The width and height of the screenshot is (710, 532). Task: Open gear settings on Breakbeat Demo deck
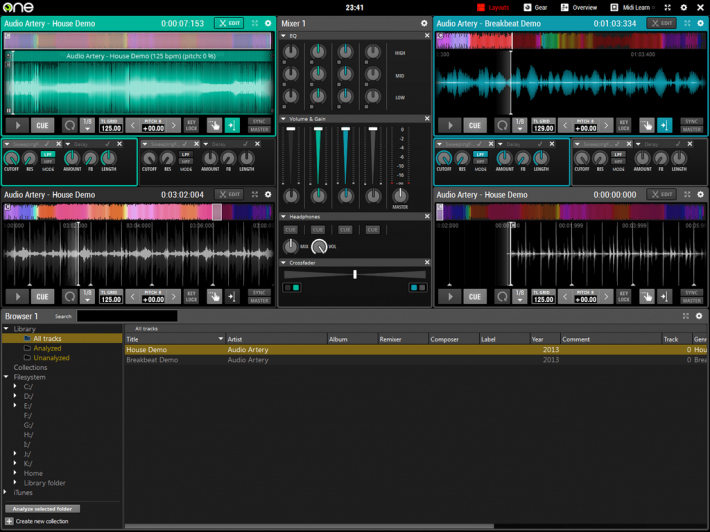tap(700, 23)
